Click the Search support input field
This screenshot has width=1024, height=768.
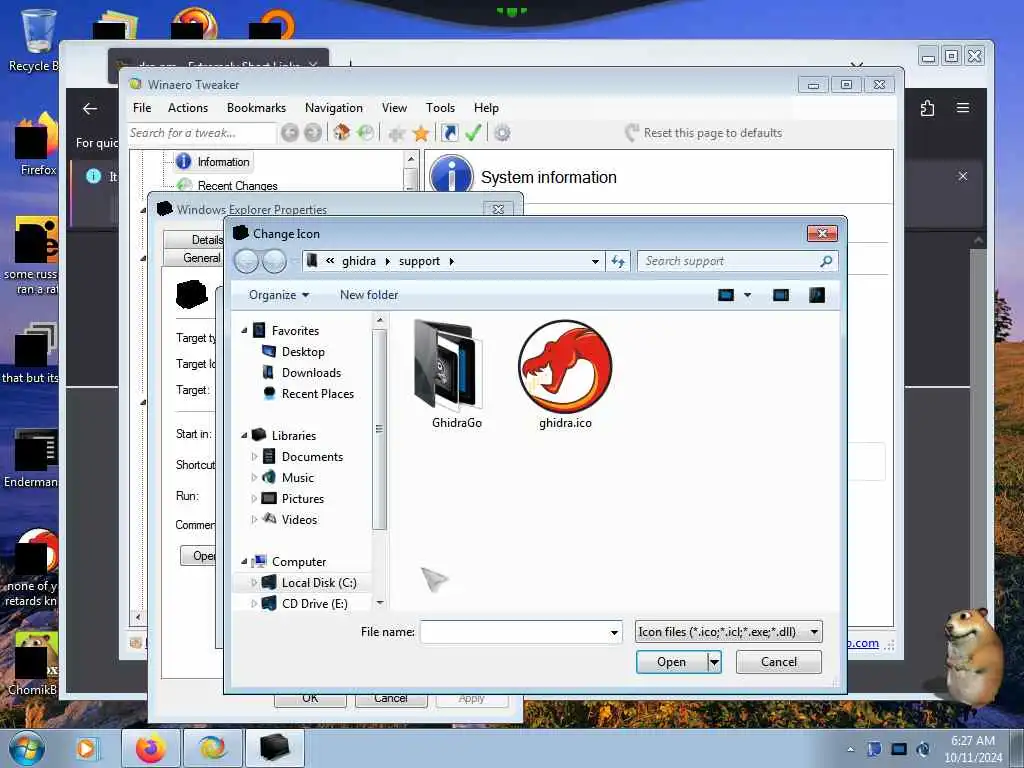729,261
